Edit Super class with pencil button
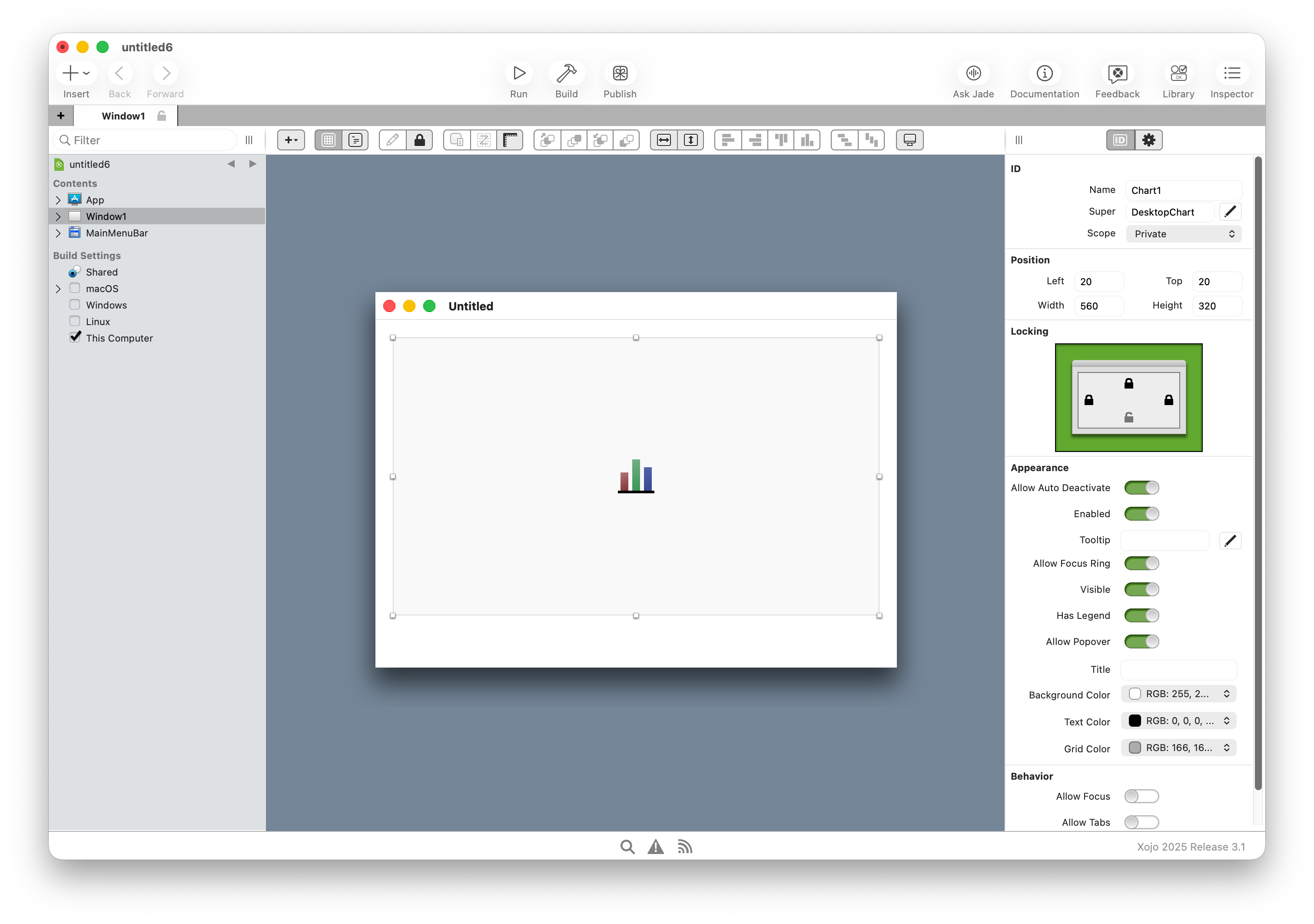The height and width of the screenshot is (924, 1314). pyautogui.click(x=1230, y=212)
